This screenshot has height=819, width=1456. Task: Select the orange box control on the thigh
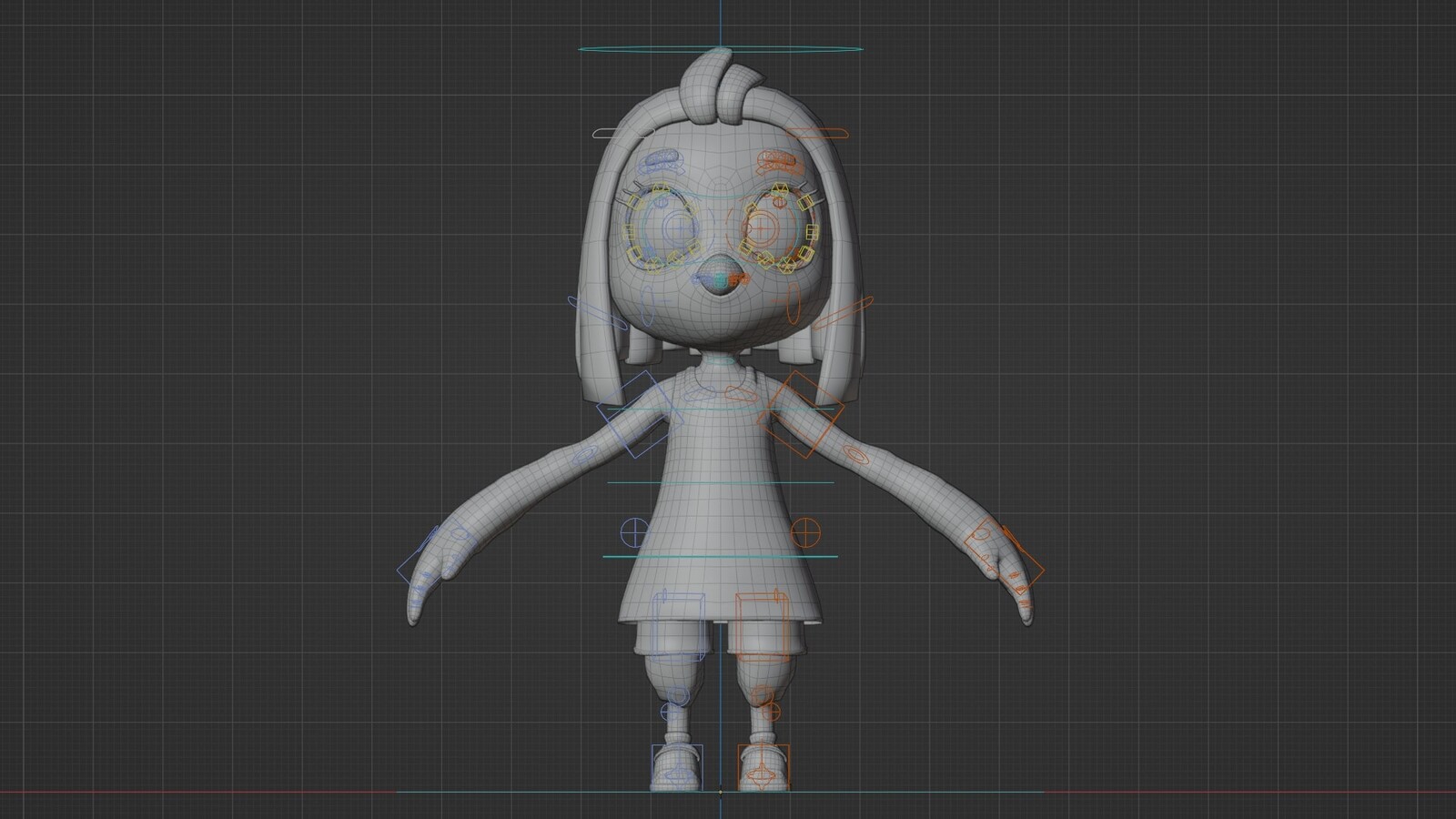761,626
